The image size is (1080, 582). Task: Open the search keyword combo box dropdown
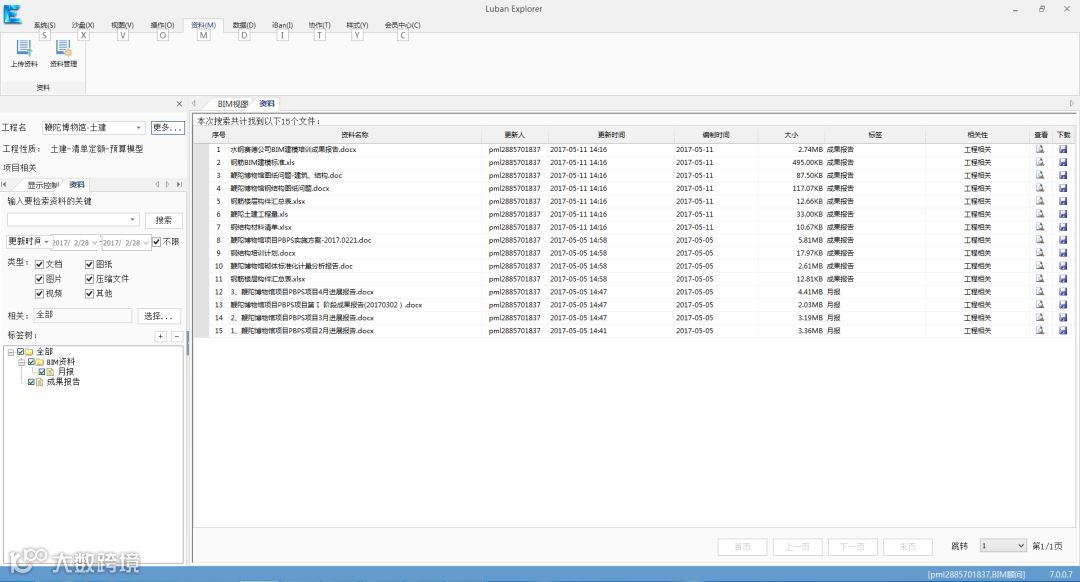pyautogui.click(x=132, y=220)
